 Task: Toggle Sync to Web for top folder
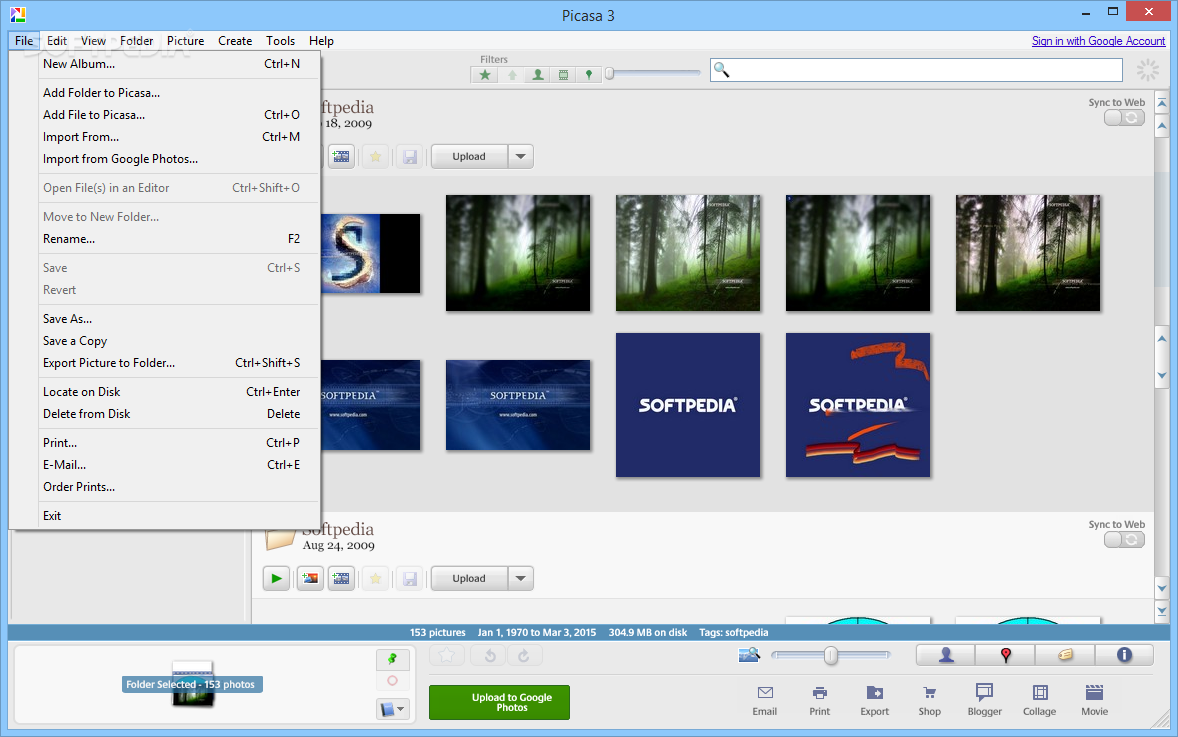point(1124,118)
